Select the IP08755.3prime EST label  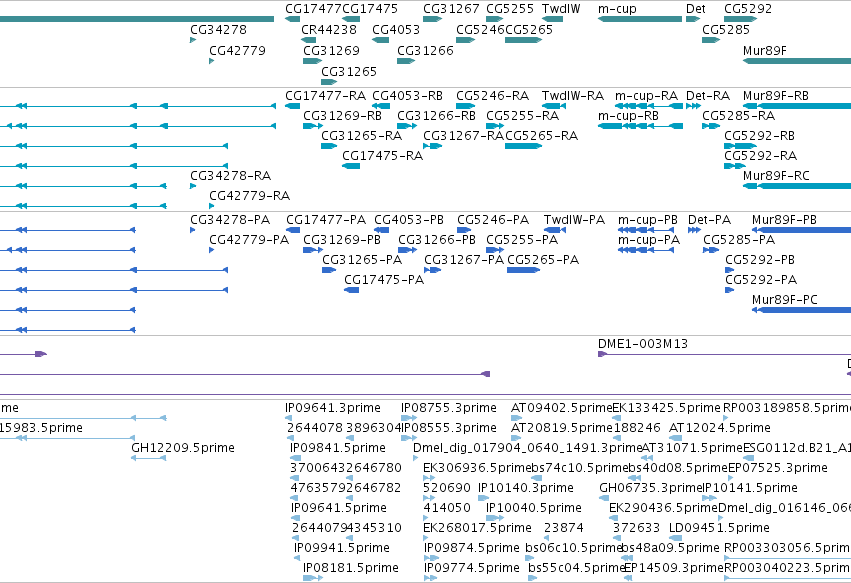[x=448, y=408]
